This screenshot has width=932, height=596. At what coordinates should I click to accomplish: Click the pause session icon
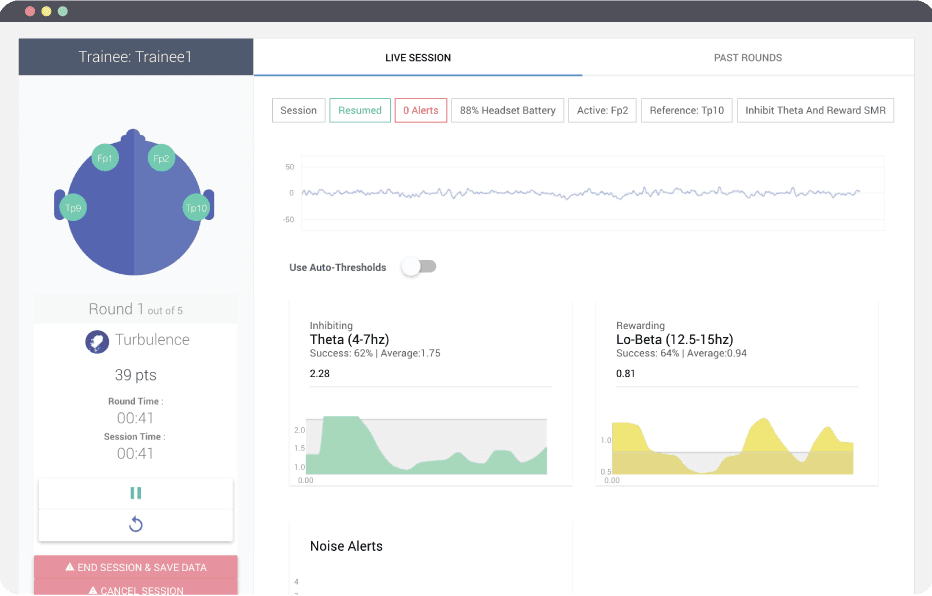[136, 493]
